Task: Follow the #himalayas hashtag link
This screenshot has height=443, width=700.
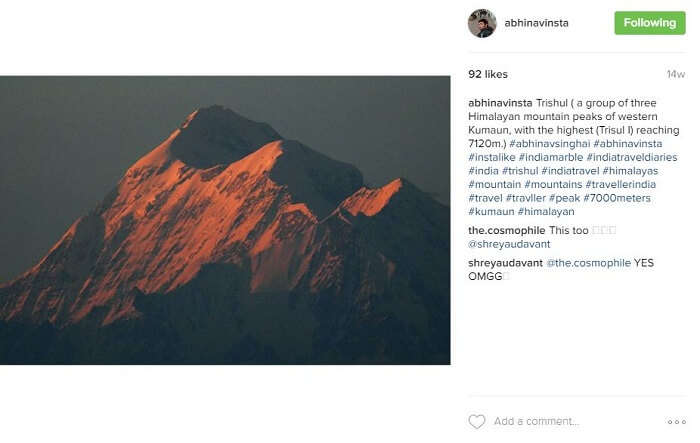Action: click(x=630, y=171)
